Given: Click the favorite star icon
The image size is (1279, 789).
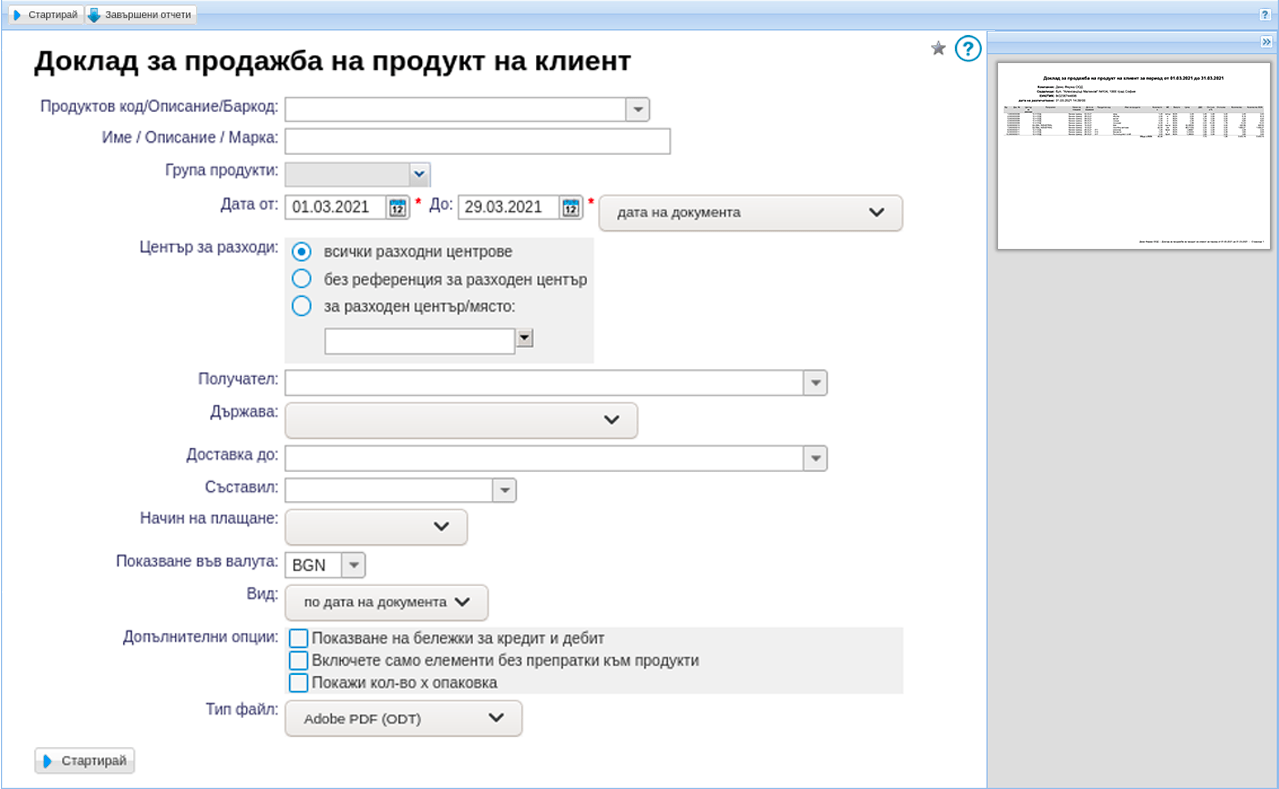Looking at the screenshot, I should [x=938, y=48].
